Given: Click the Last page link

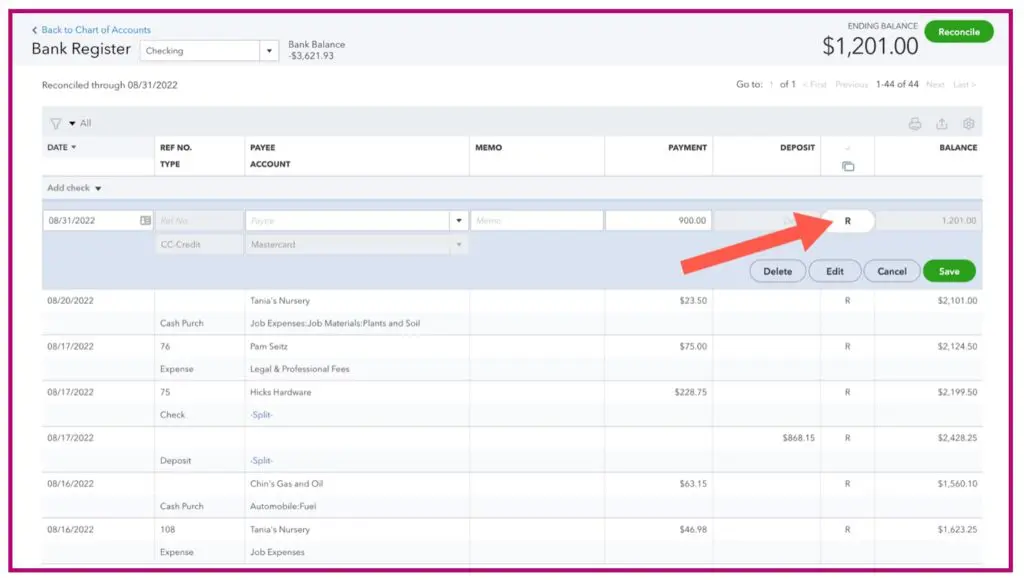Looking at the screenshot, I should (964, 85).
